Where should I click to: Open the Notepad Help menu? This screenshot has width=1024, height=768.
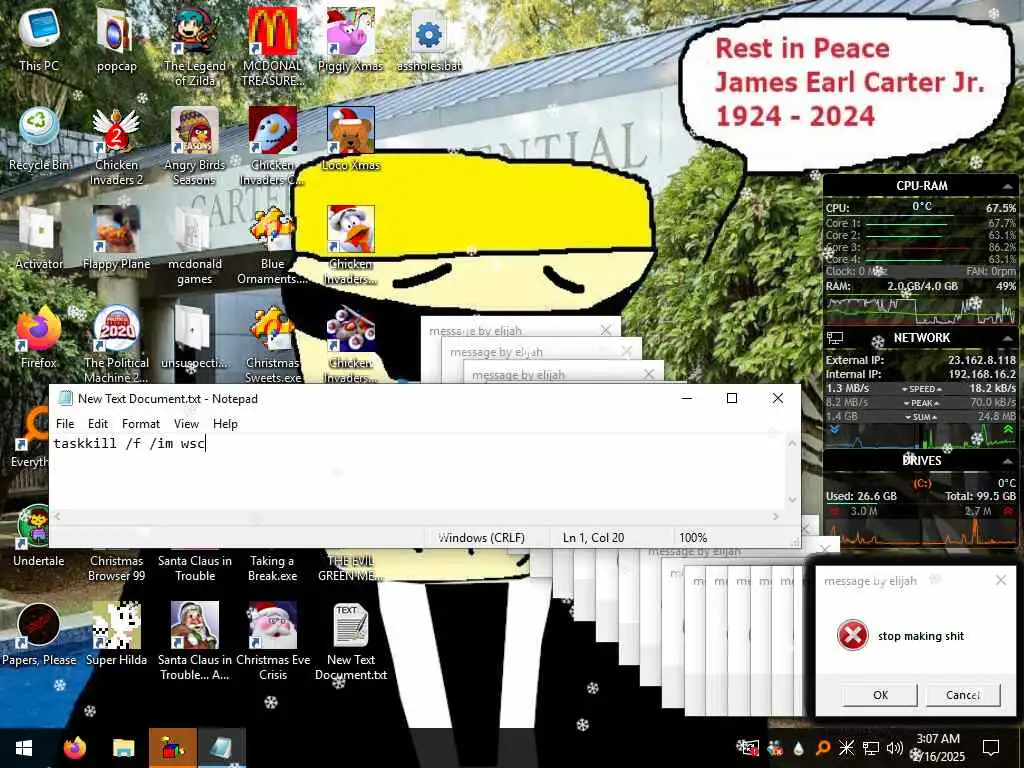(225, 424)
